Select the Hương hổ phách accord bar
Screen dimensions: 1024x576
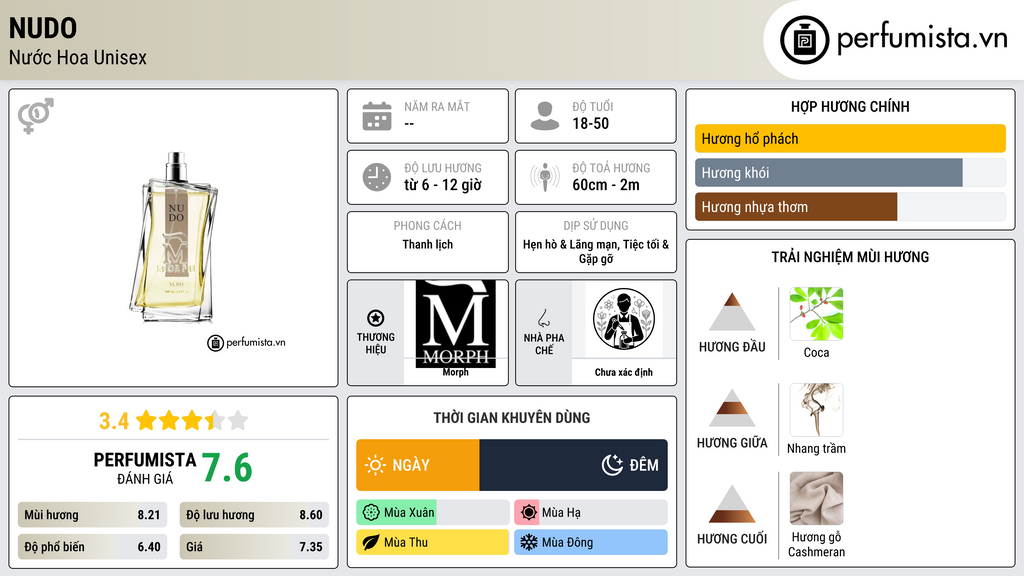[x=850, y=138]
